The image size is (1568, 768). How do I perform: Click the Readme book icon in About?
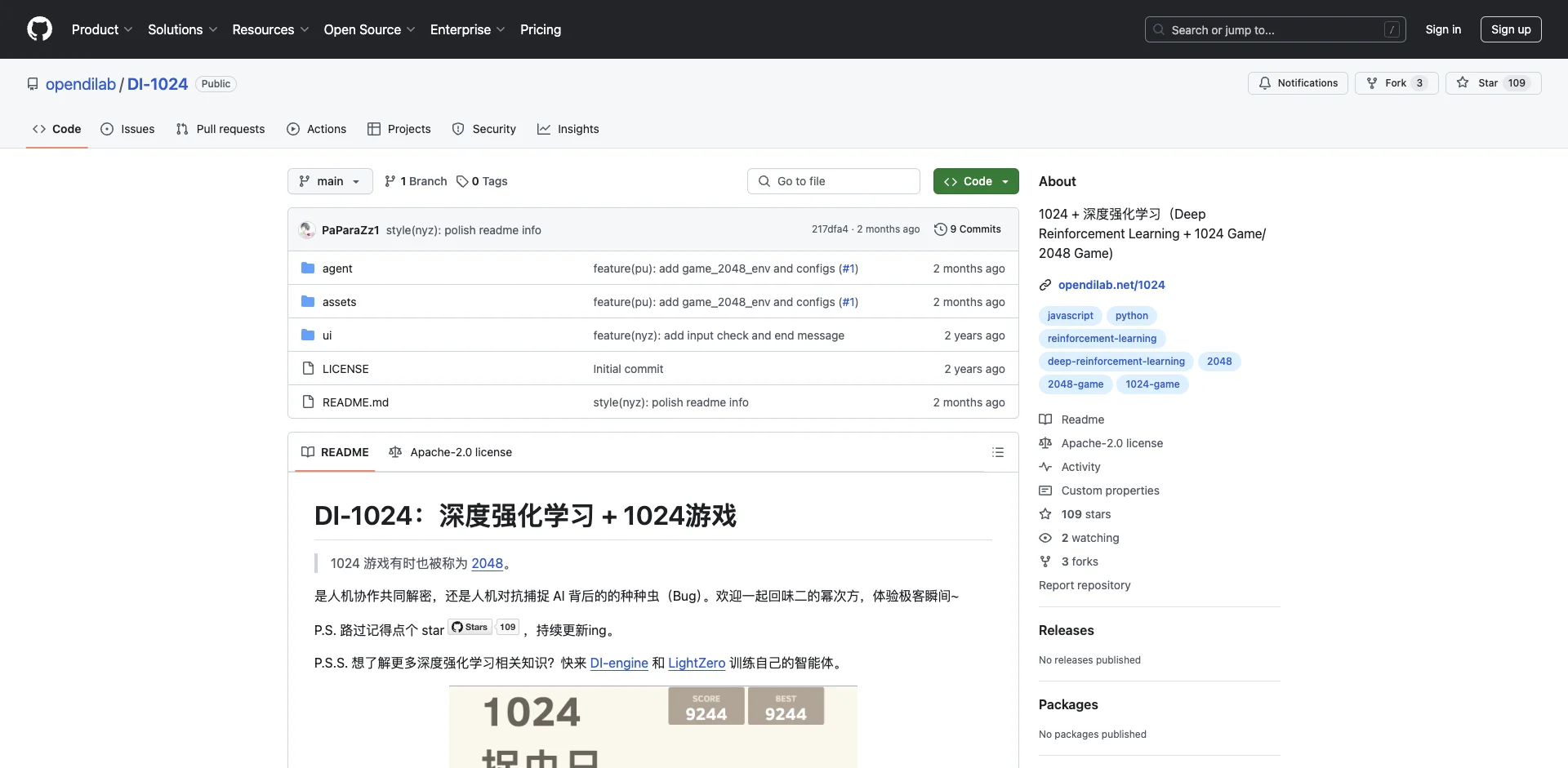point(1045,420)
